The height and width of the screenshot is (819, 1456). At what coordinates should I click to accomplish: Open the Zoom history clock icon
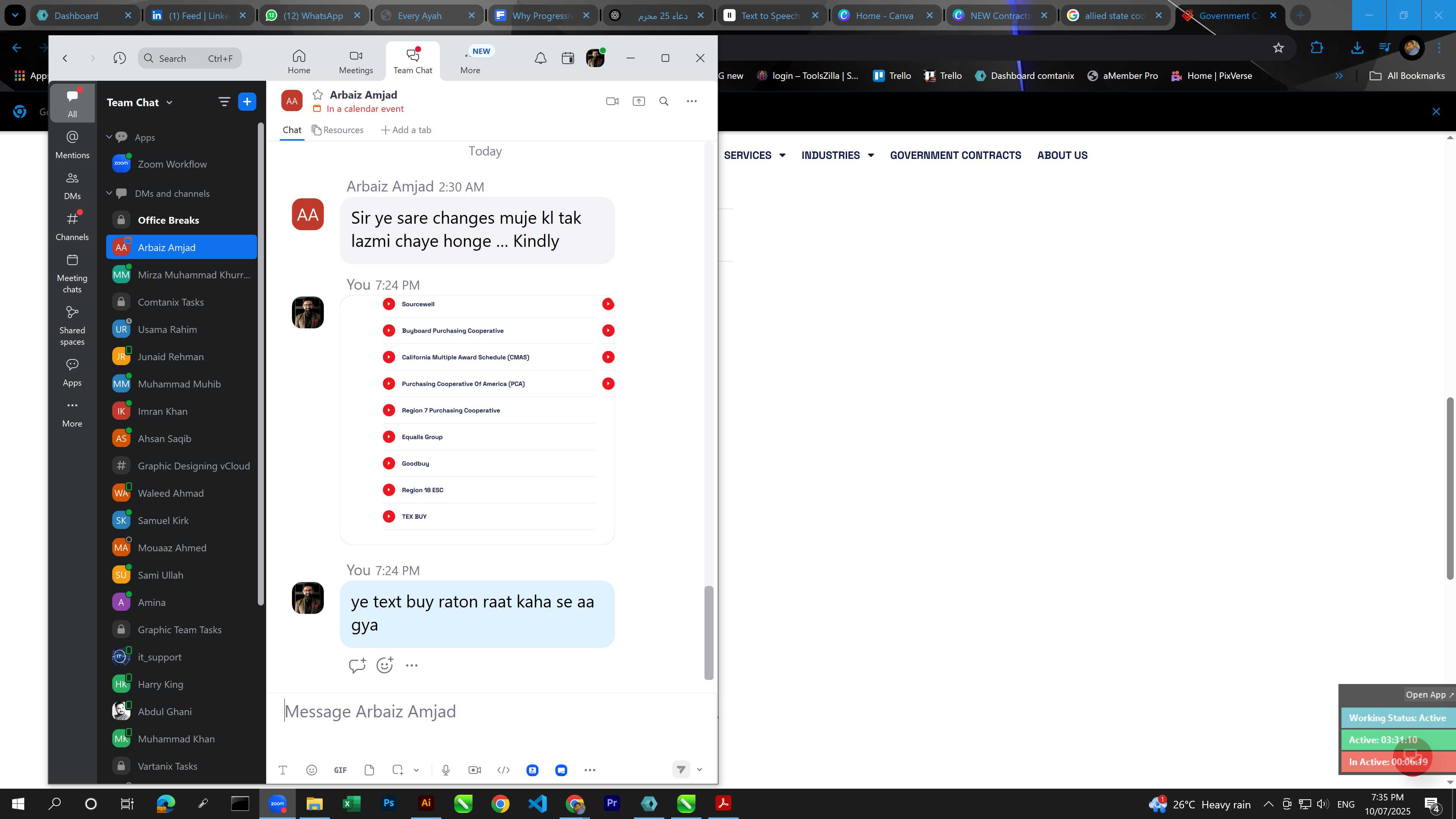pyautogui.click(x=119, y=58)
